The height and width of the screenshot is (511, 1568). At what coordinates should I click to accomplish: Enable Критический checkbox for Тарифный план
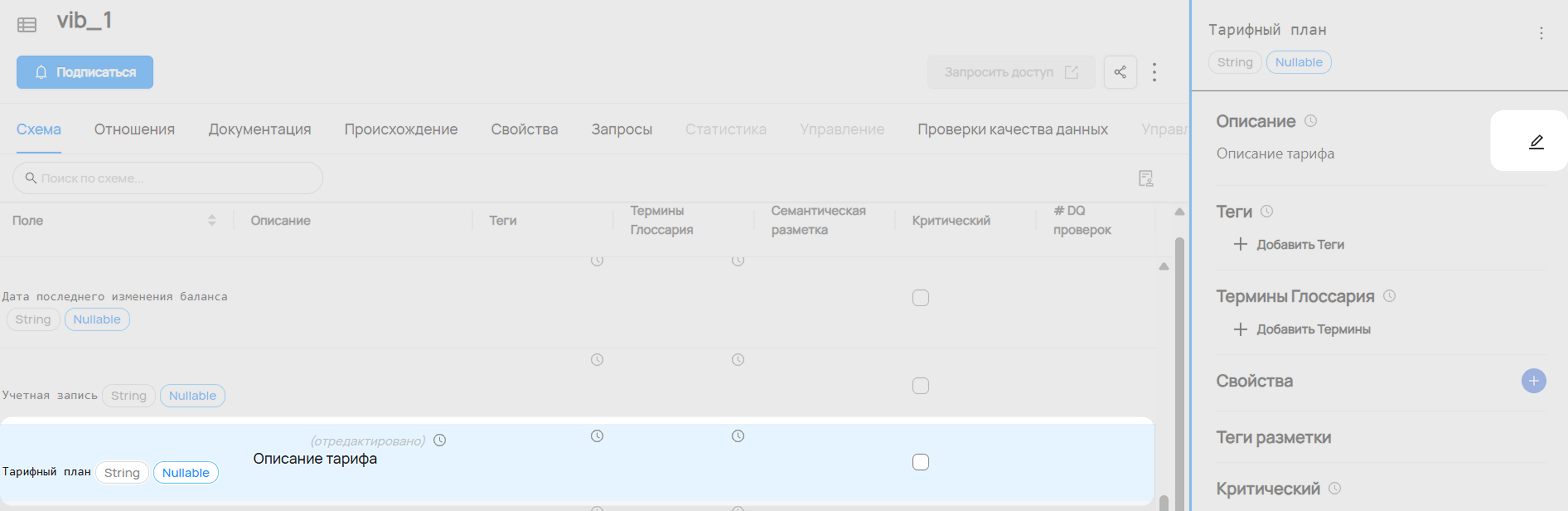coord(920,462)
